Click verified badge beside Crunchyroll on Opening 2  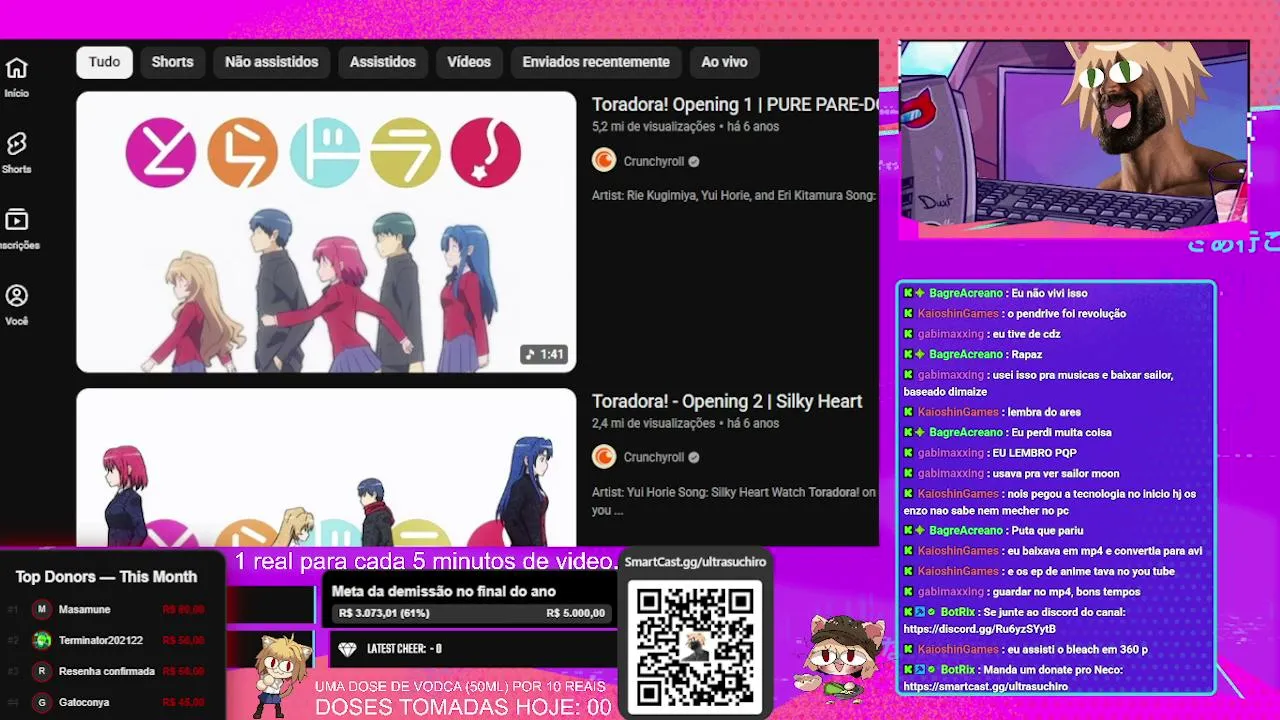click(x=694, y=458)
